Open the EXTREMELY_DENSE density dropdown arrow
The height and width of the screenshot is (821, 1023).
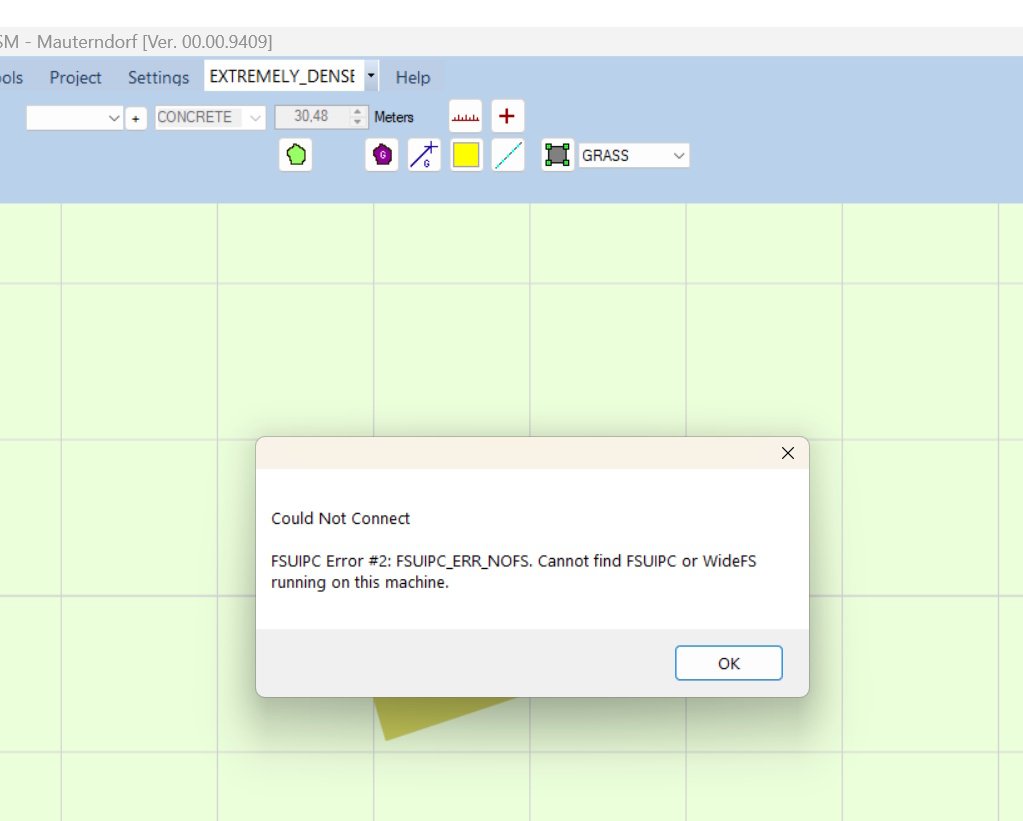pyautogui.click(x=371, y=76)
